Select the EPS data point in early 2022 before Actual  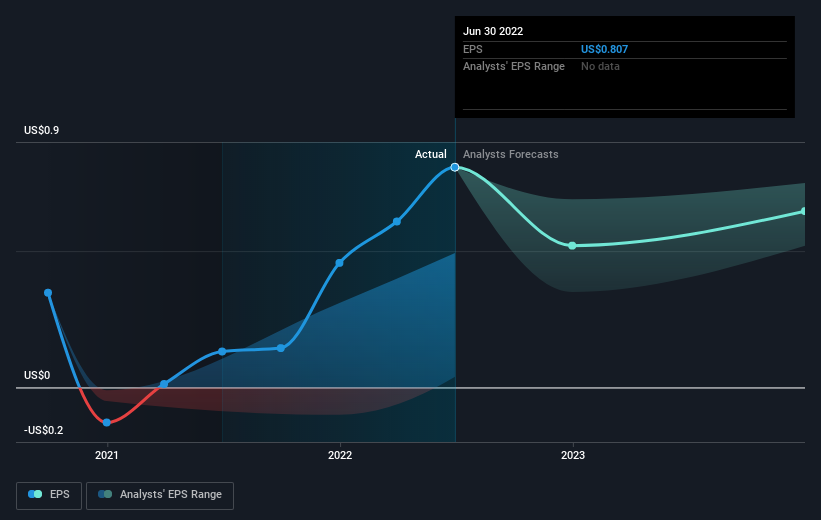click(397, 222)
